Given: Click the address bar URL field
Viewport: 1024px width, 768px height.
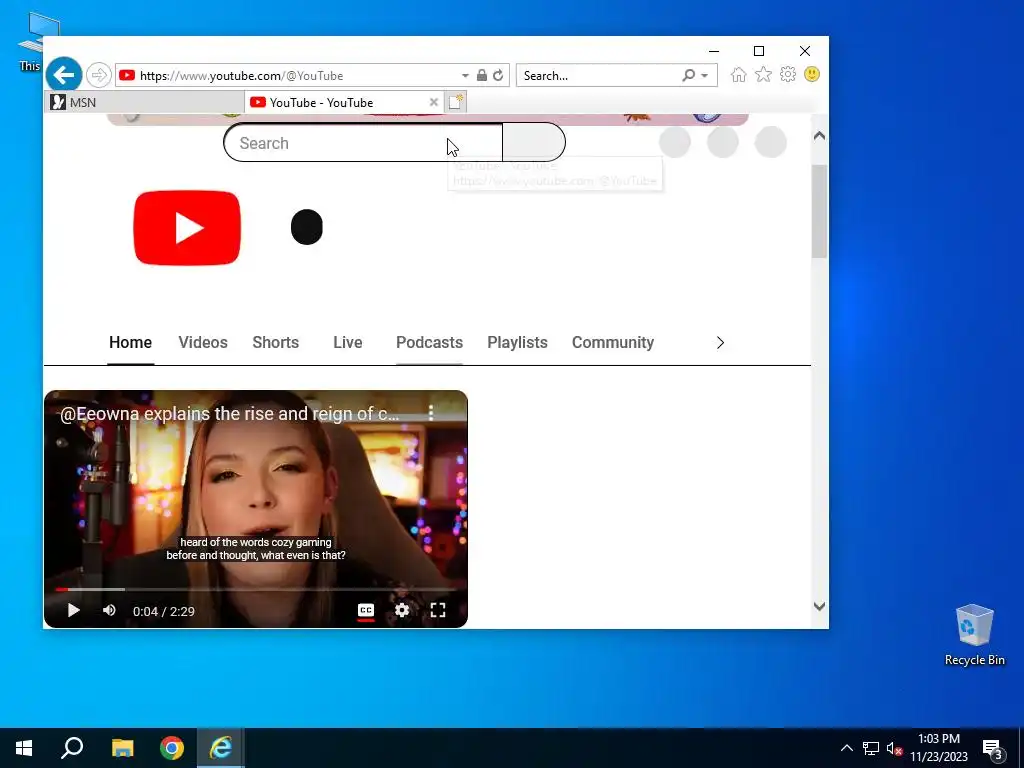Looking at the screenshot, I should click(287, 75).
